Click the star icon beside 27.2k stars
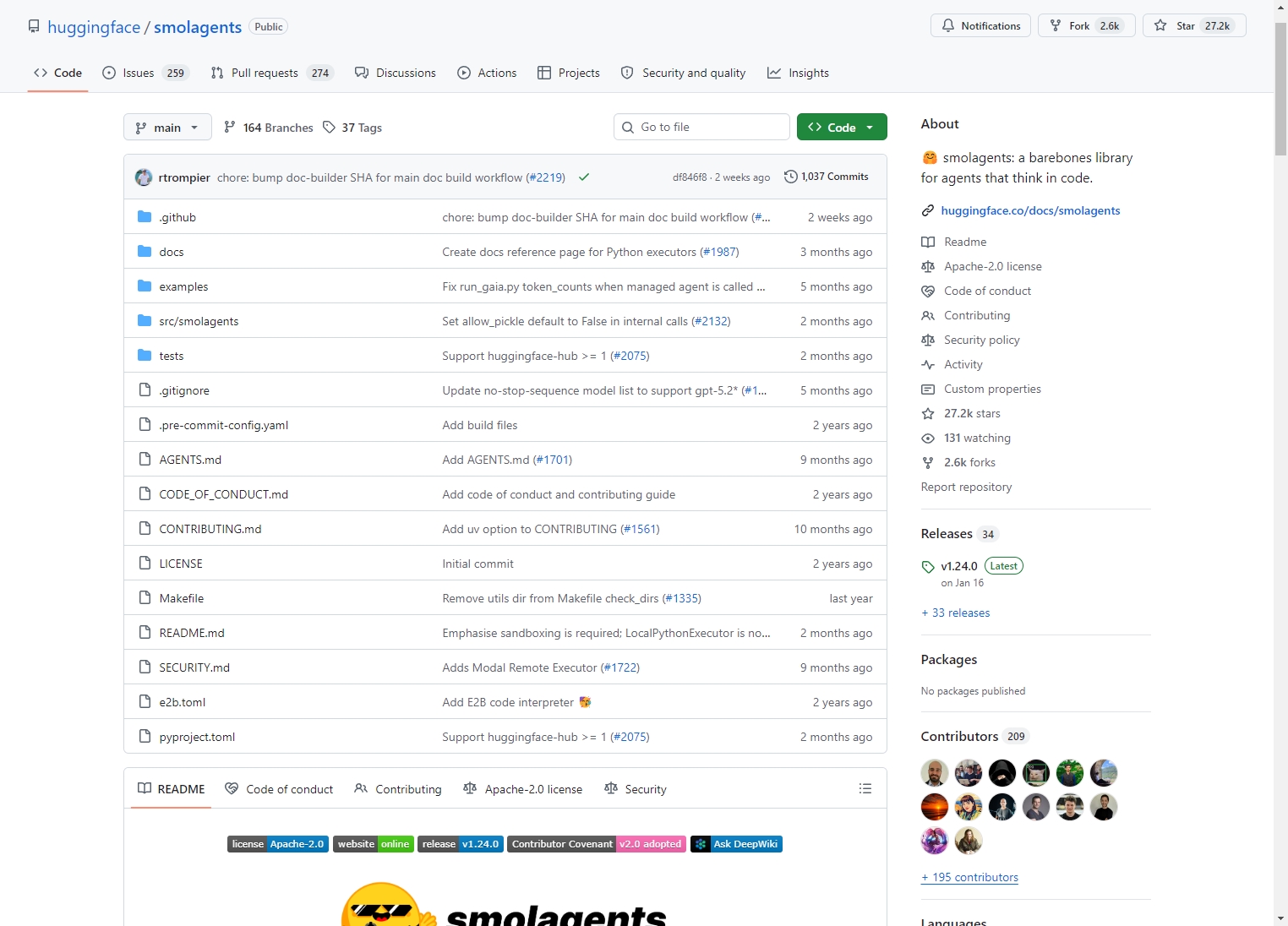This screenshot has width=1288, height=926. click(928, 413)
